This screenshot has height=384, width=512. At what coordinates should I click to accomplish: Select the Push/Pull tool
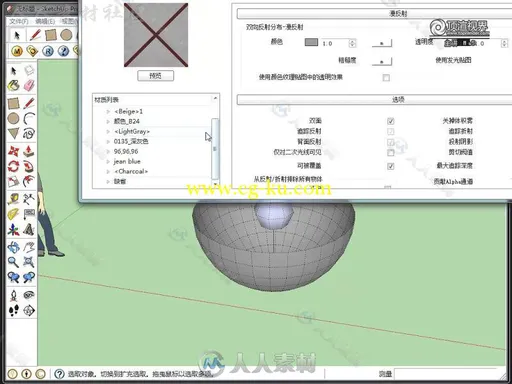(29, 151)
